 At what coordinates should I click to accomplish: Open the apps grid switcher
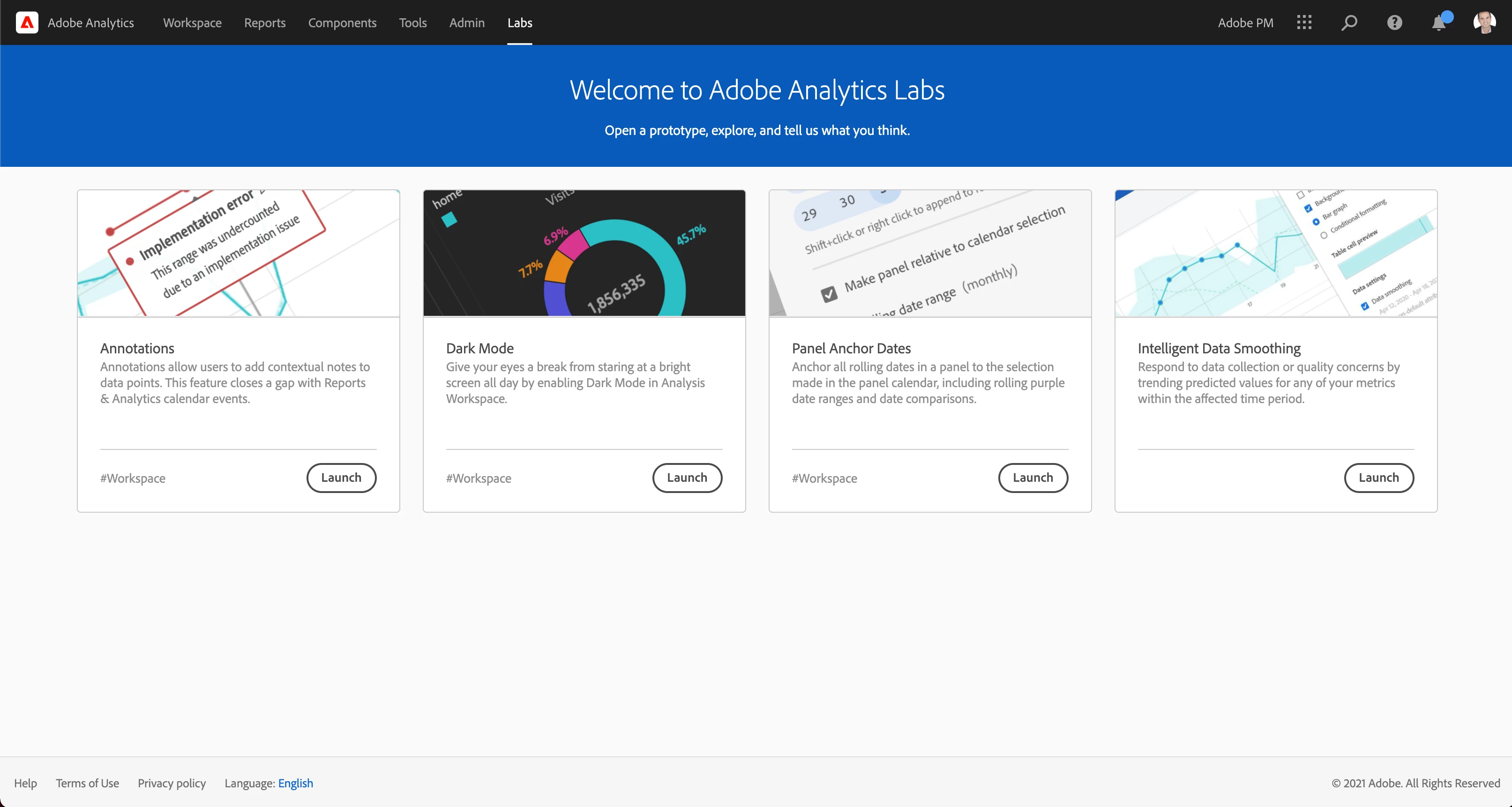pos(1304,22)
